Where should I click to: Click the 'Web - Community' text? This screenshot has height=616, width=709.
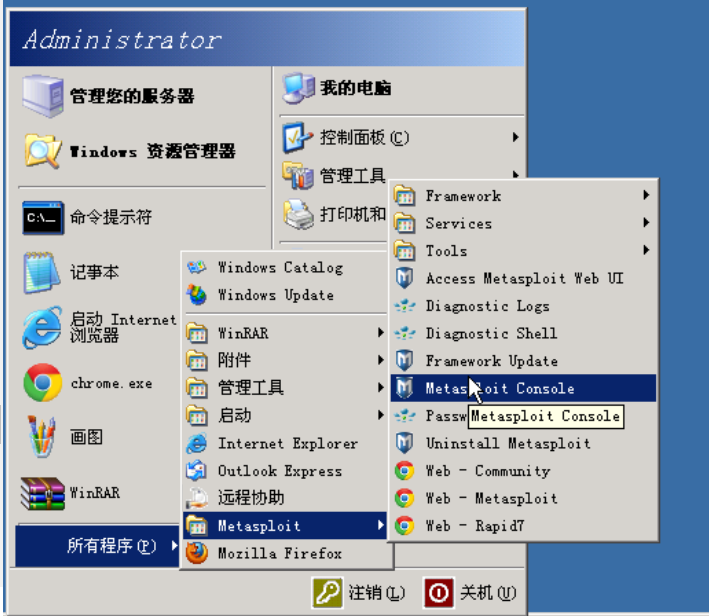488,471
